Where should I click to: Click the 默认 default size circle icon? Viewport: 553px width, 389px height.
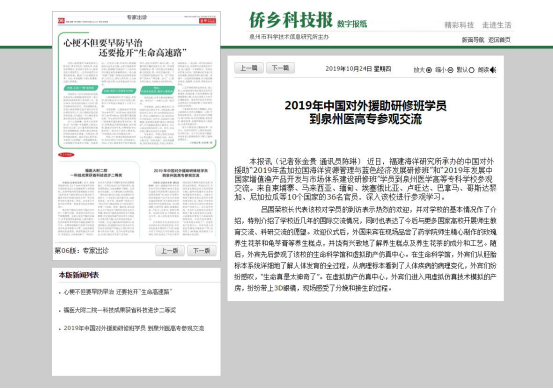471,70
